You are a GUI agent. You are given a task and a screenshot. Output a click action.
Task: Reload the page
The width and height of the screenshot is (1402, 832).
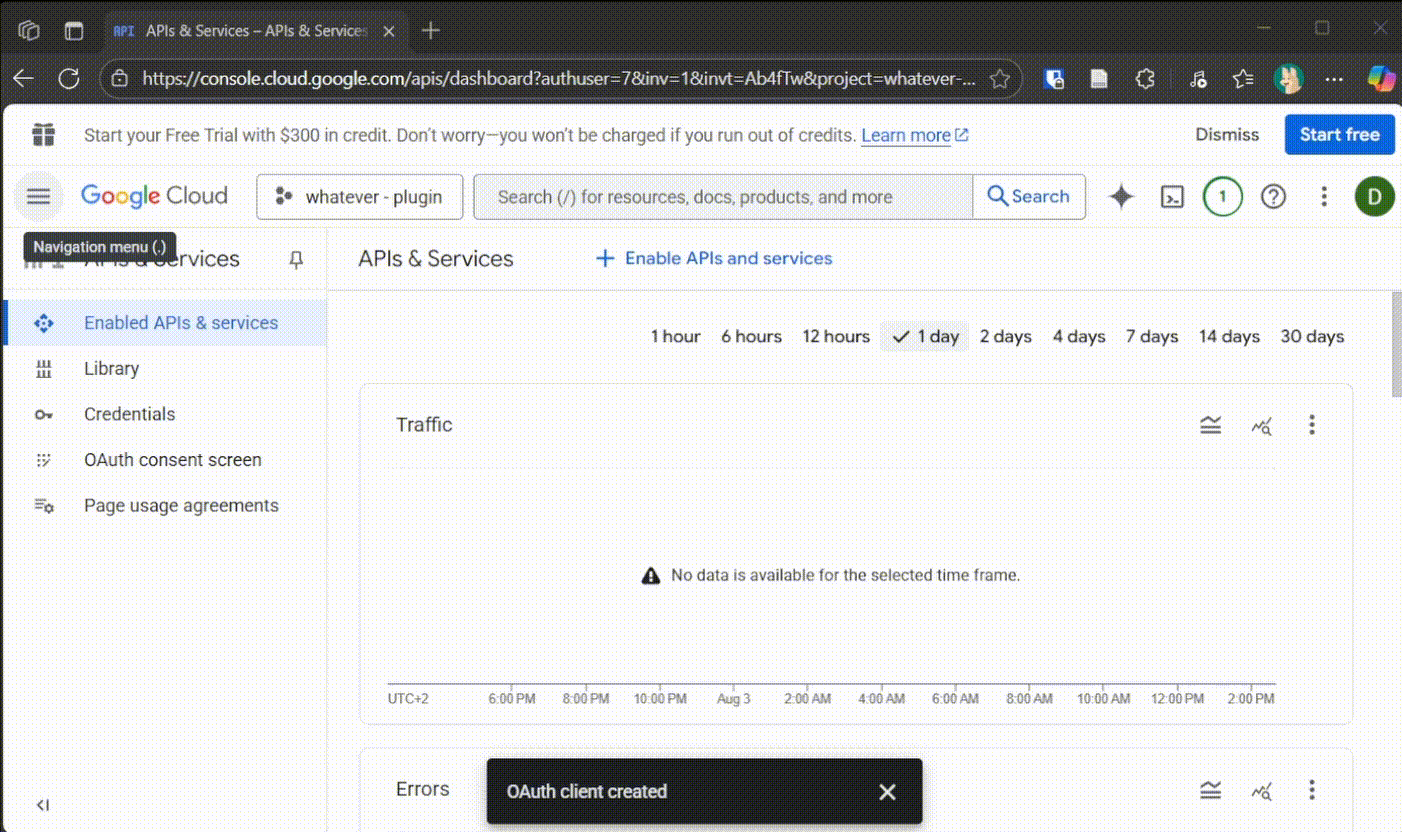click(69, 79)
